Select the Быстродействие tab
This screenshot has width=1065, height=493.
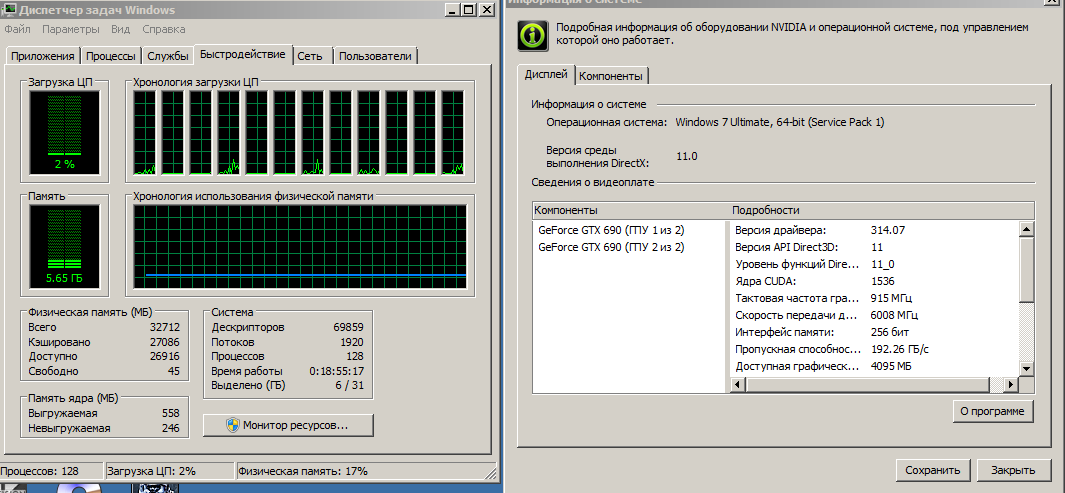pos(243,55)
